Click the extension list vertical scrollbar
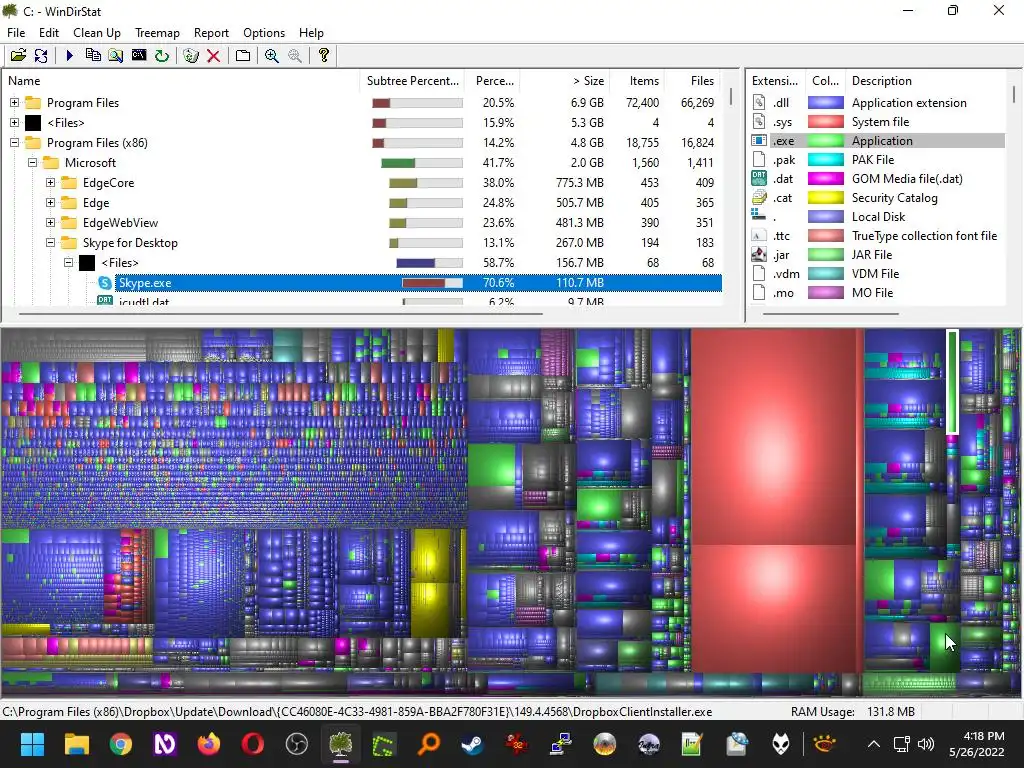This screenshot has width=1024, height=768. (1014, 95)
